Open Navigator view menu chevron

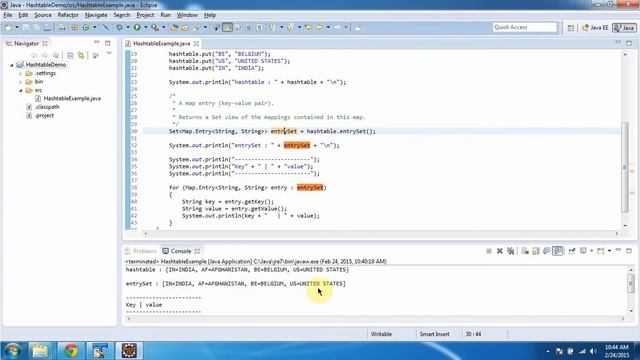(109, 54)
